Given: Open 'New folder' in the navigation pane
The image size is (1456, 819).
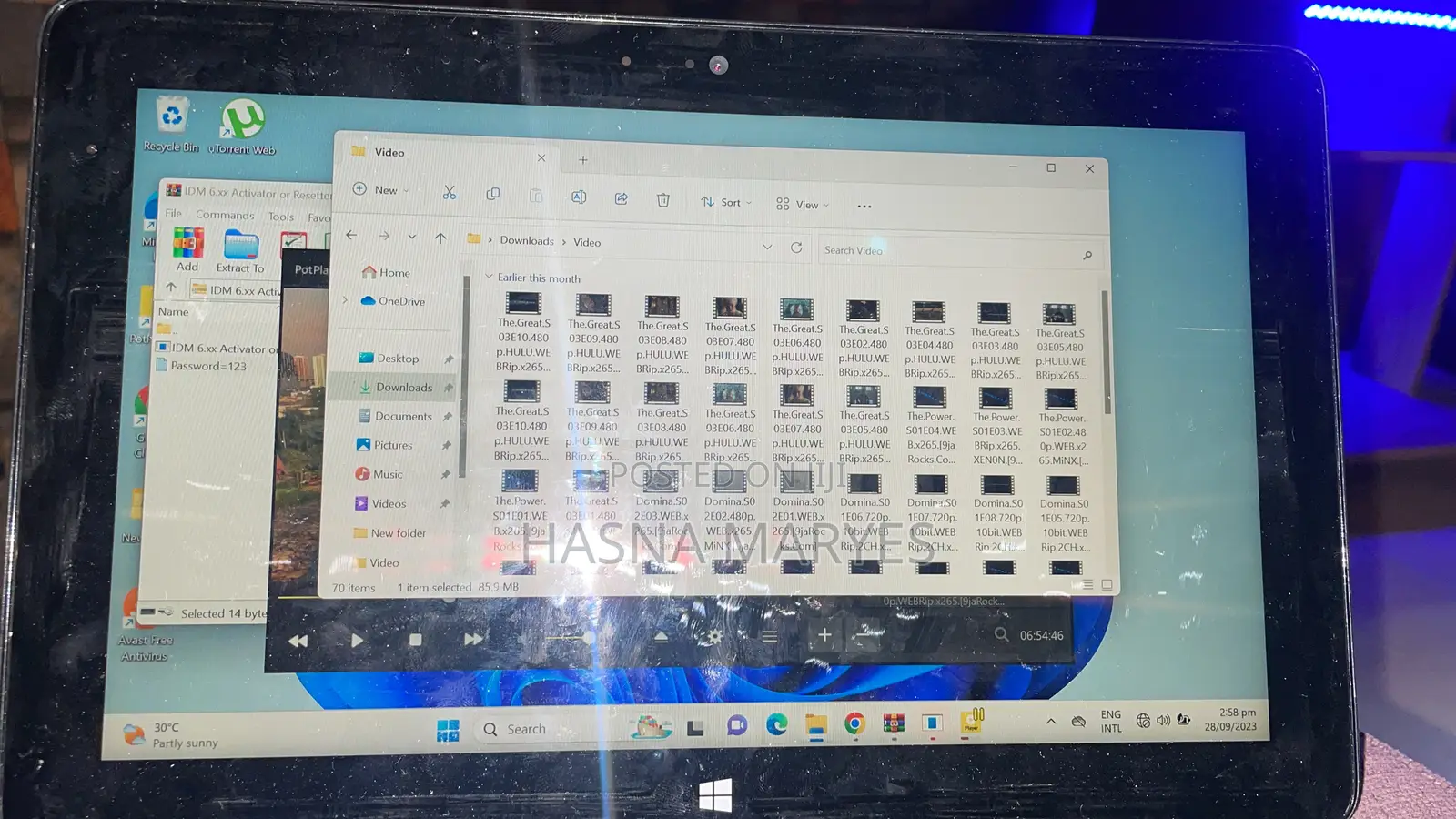Looking at the screenshot, I should click(389, 532).
